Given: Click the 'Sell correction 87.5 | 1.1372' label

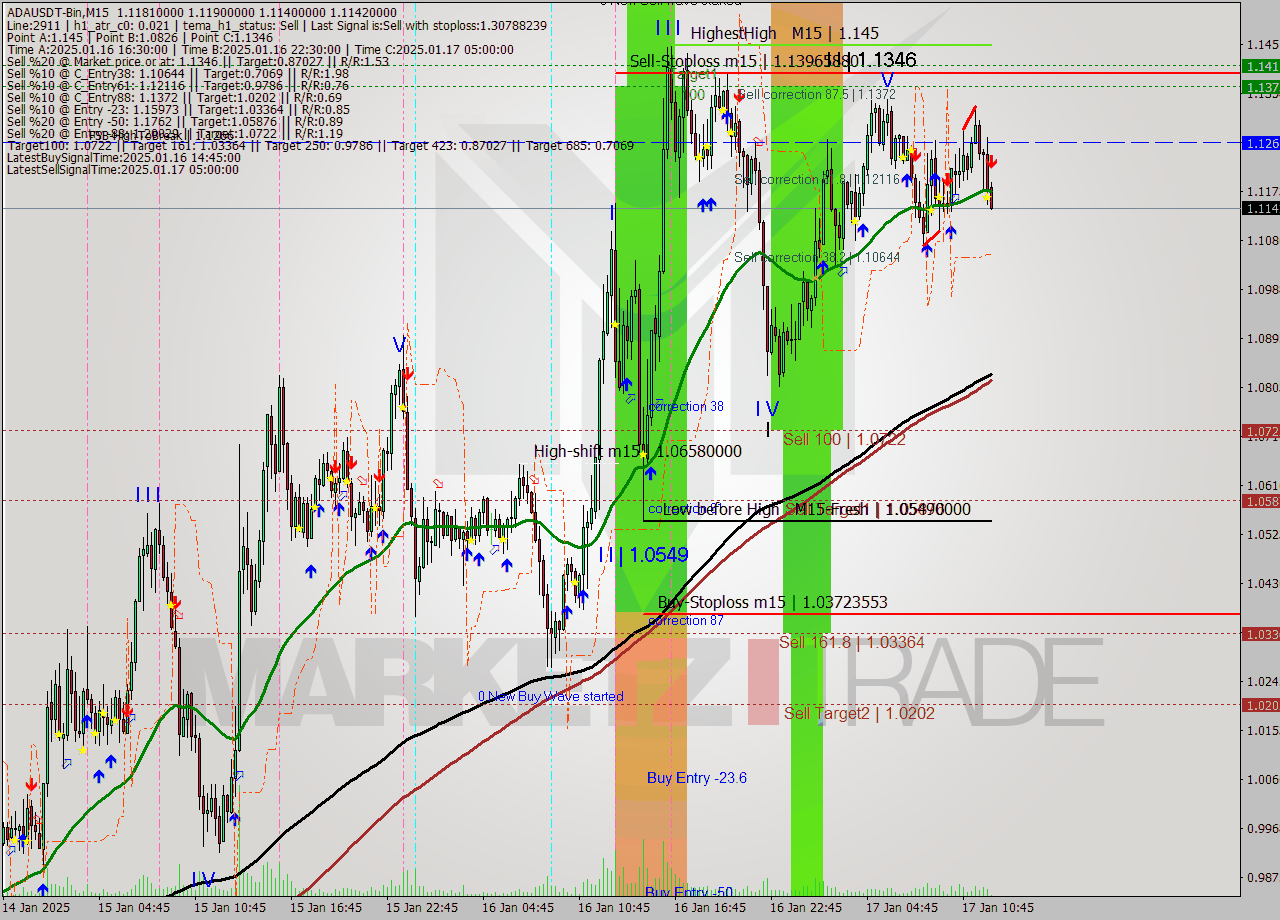Looking at the screenshot, I should click(815, 94).
